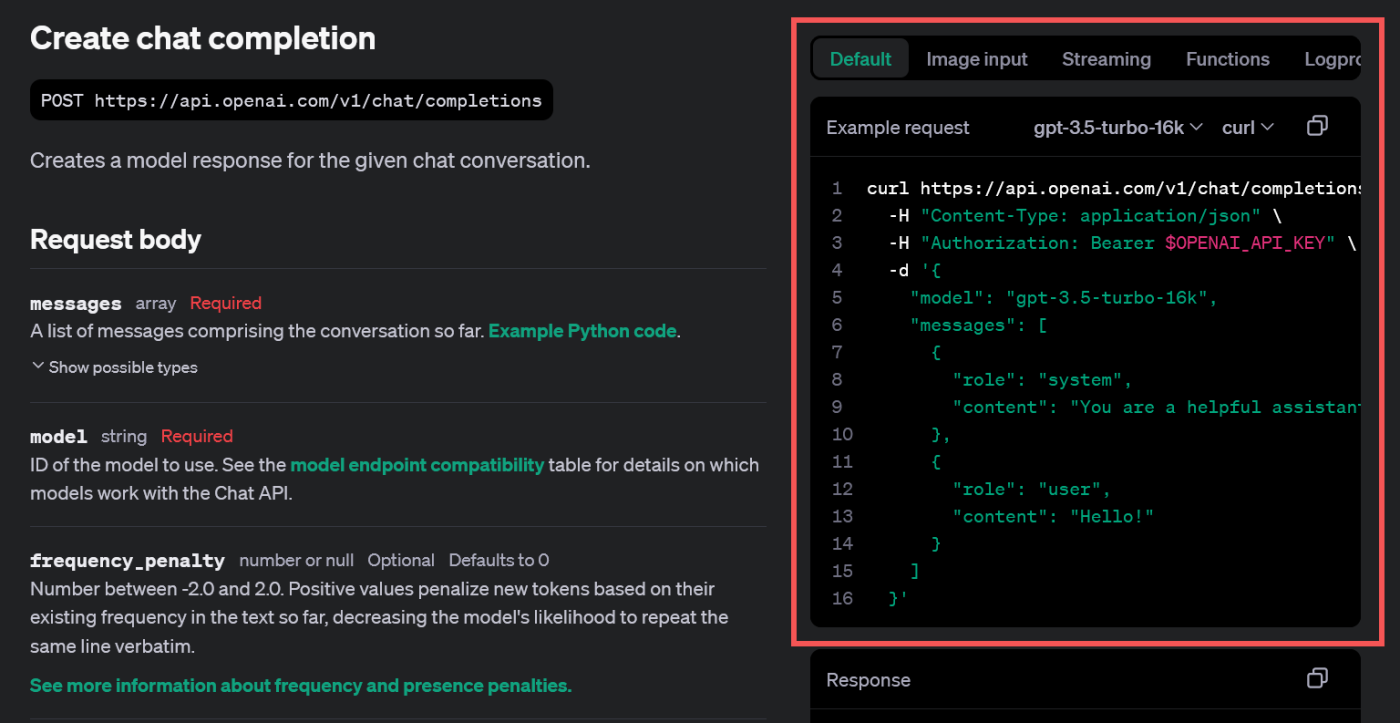Open frequency and presence penalties information link
Screen dimensions: 1400x723
(x=300, y=685)
